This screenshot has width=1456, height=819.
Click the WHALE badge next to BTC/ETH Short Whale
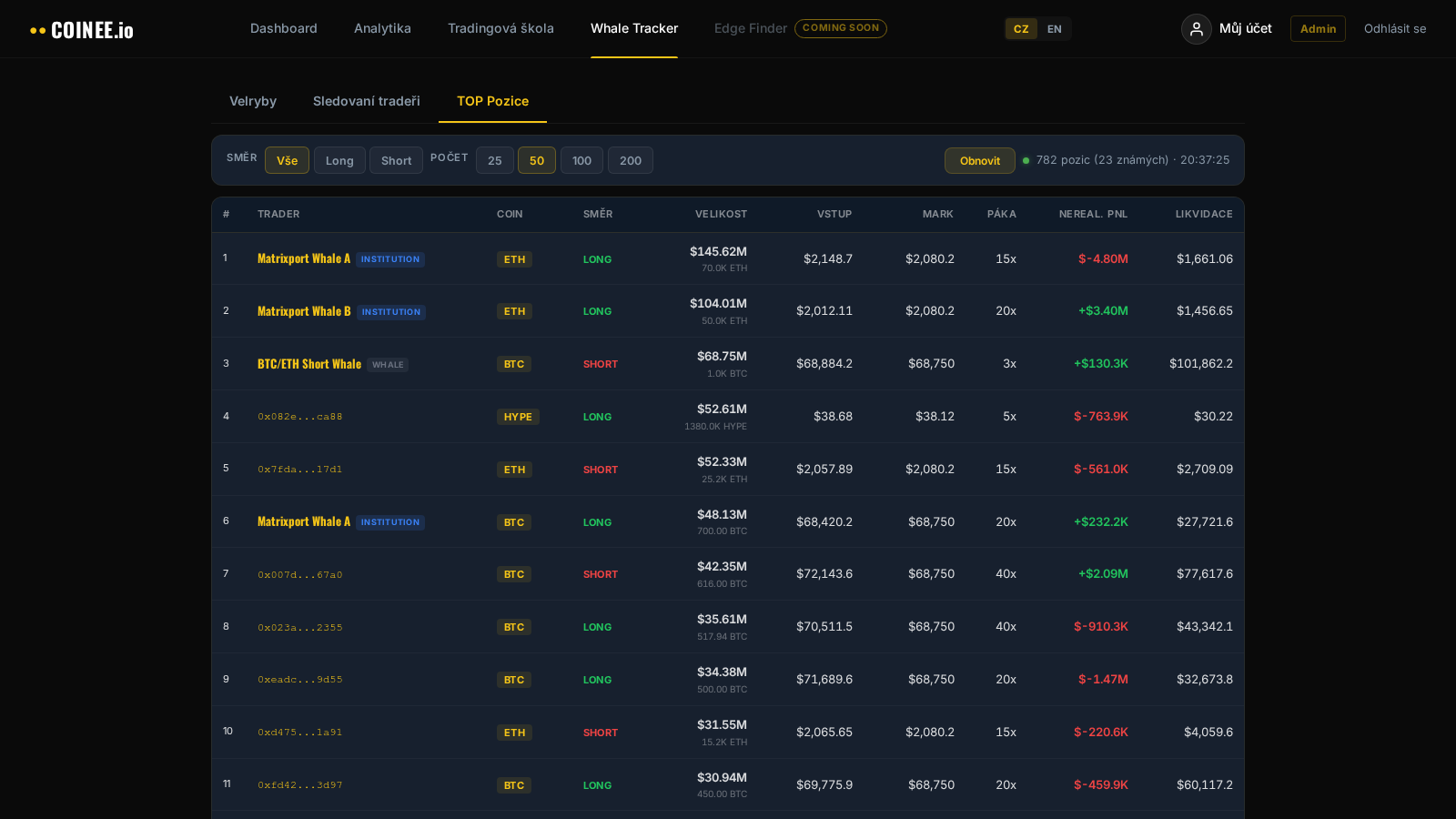387,364
